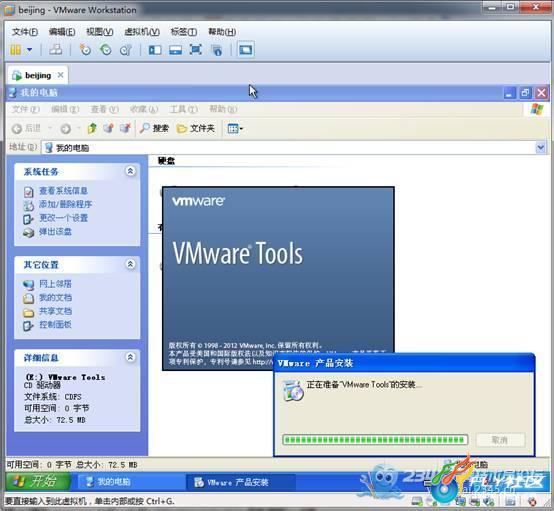Viewport: 554px width, 511px height.
Task: Open guest 查看(V) menu
Action: coord(105,109)
